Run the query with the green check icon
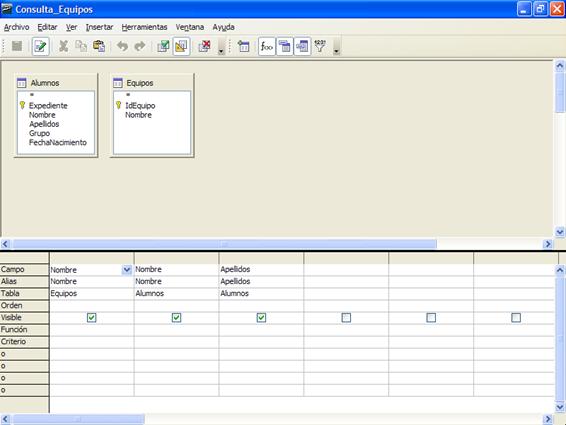 pos(163,46)
